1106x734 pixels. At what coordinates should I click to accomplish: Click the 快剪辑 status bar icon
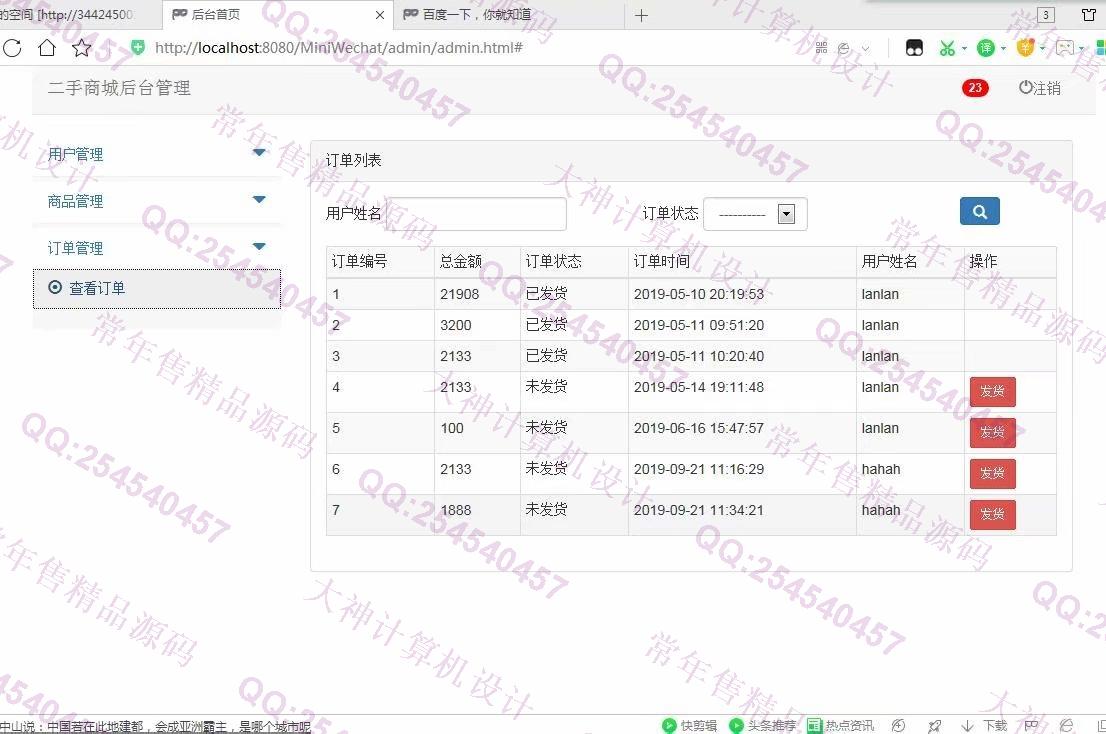click(x=689, y=726)
